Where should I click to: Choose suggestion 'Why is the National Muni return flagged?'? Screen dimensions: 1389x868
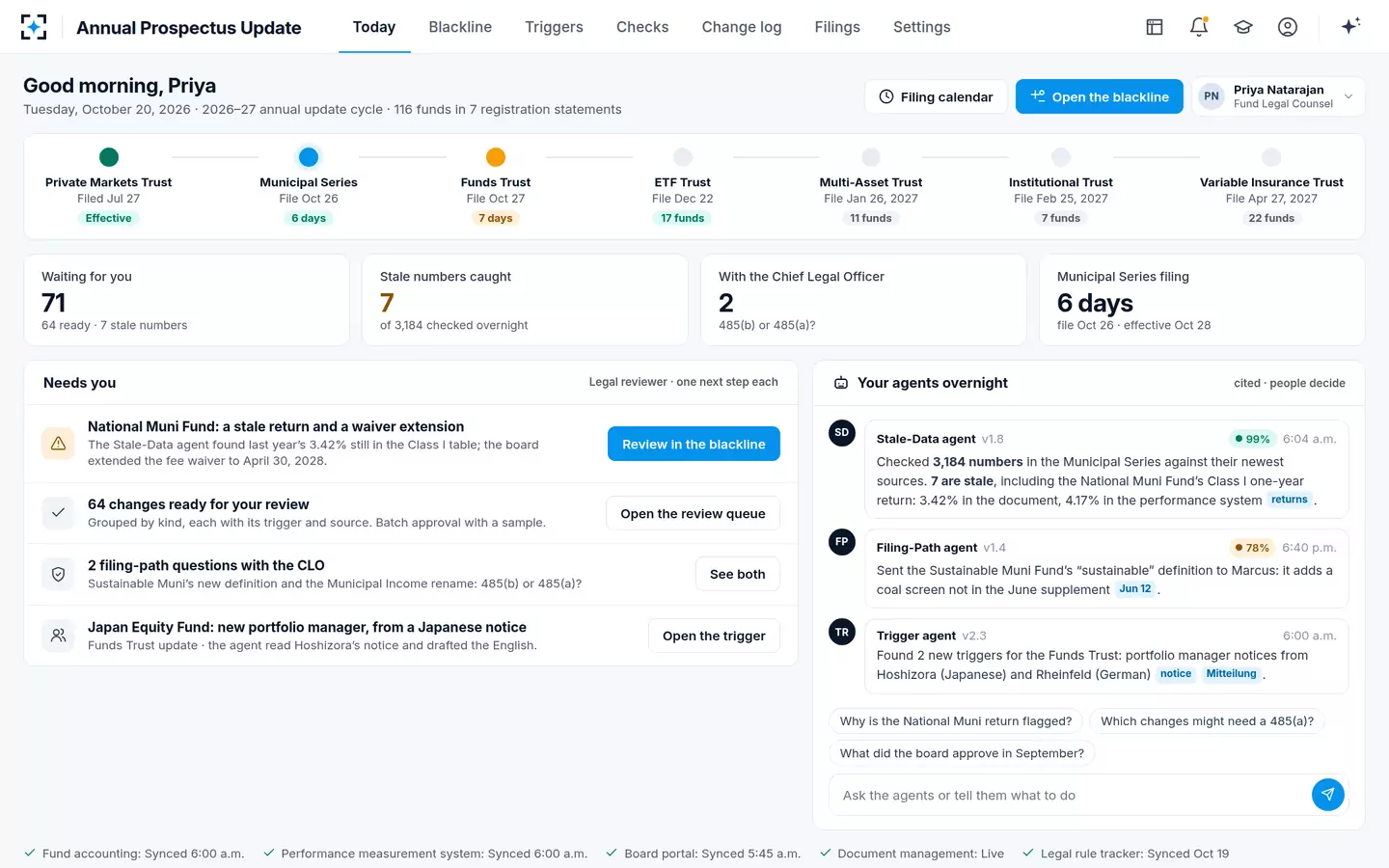pos(956,721)
